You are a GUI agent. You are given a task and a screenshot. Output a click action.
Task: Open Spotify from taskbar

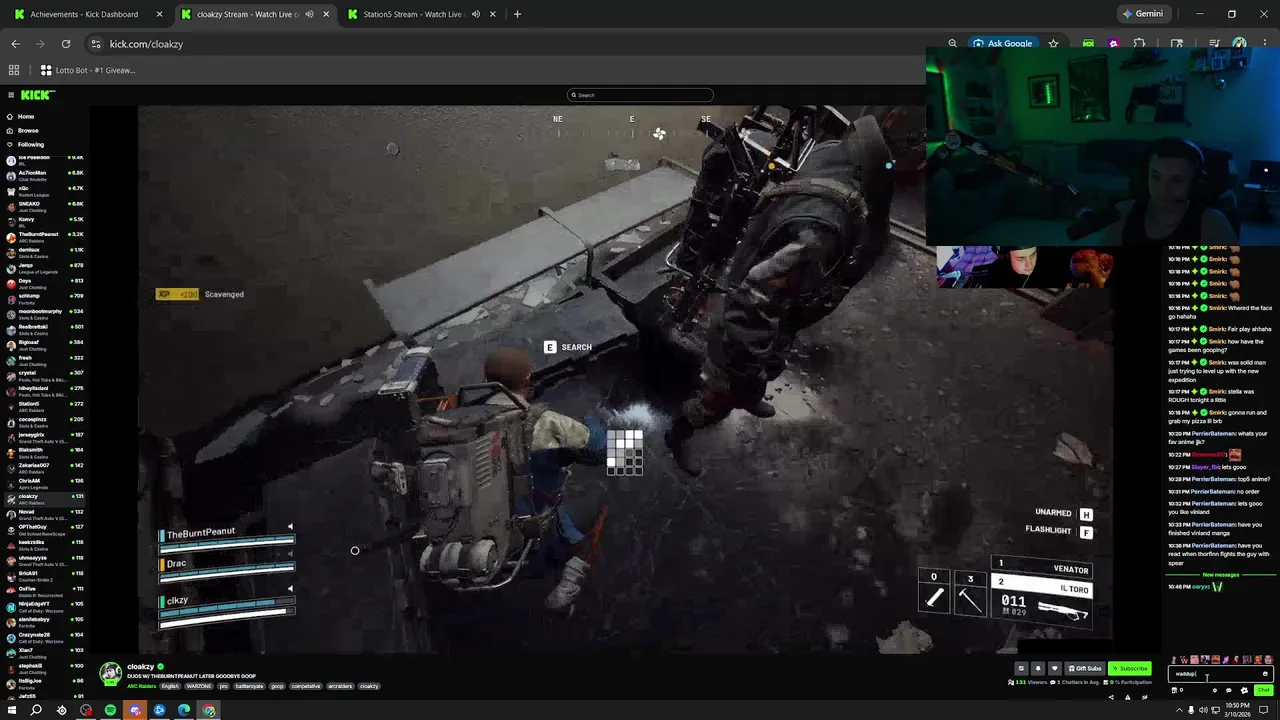pos(110,710)
